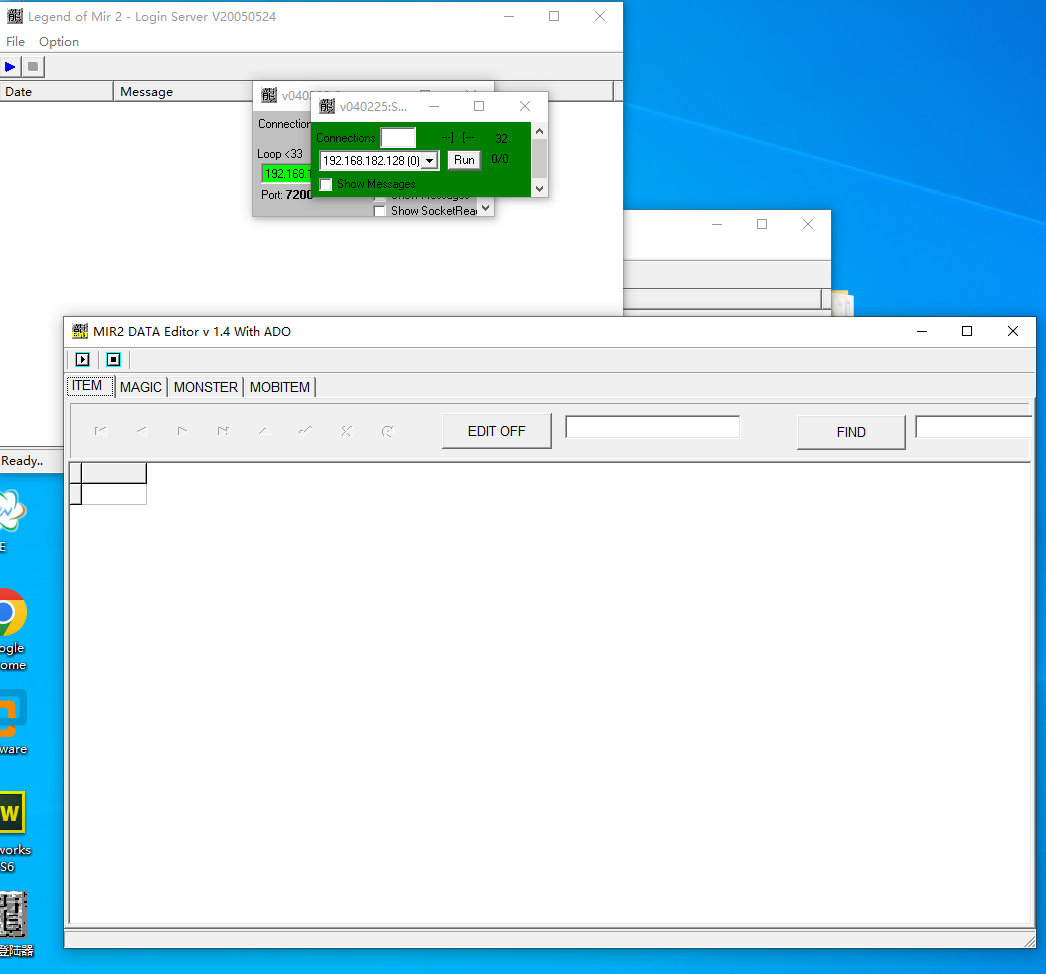Click the FIND button
The height and width of the screenshot is (974, 1046).
click(x=851, y=432)
